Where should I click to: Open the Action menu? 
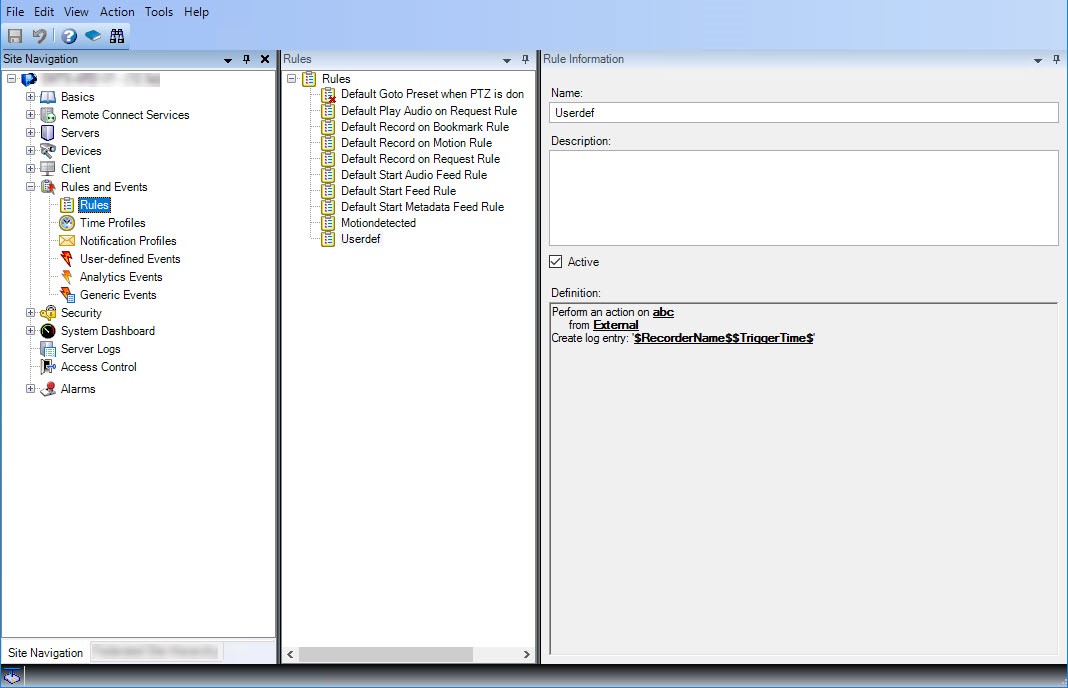[117, 11]
